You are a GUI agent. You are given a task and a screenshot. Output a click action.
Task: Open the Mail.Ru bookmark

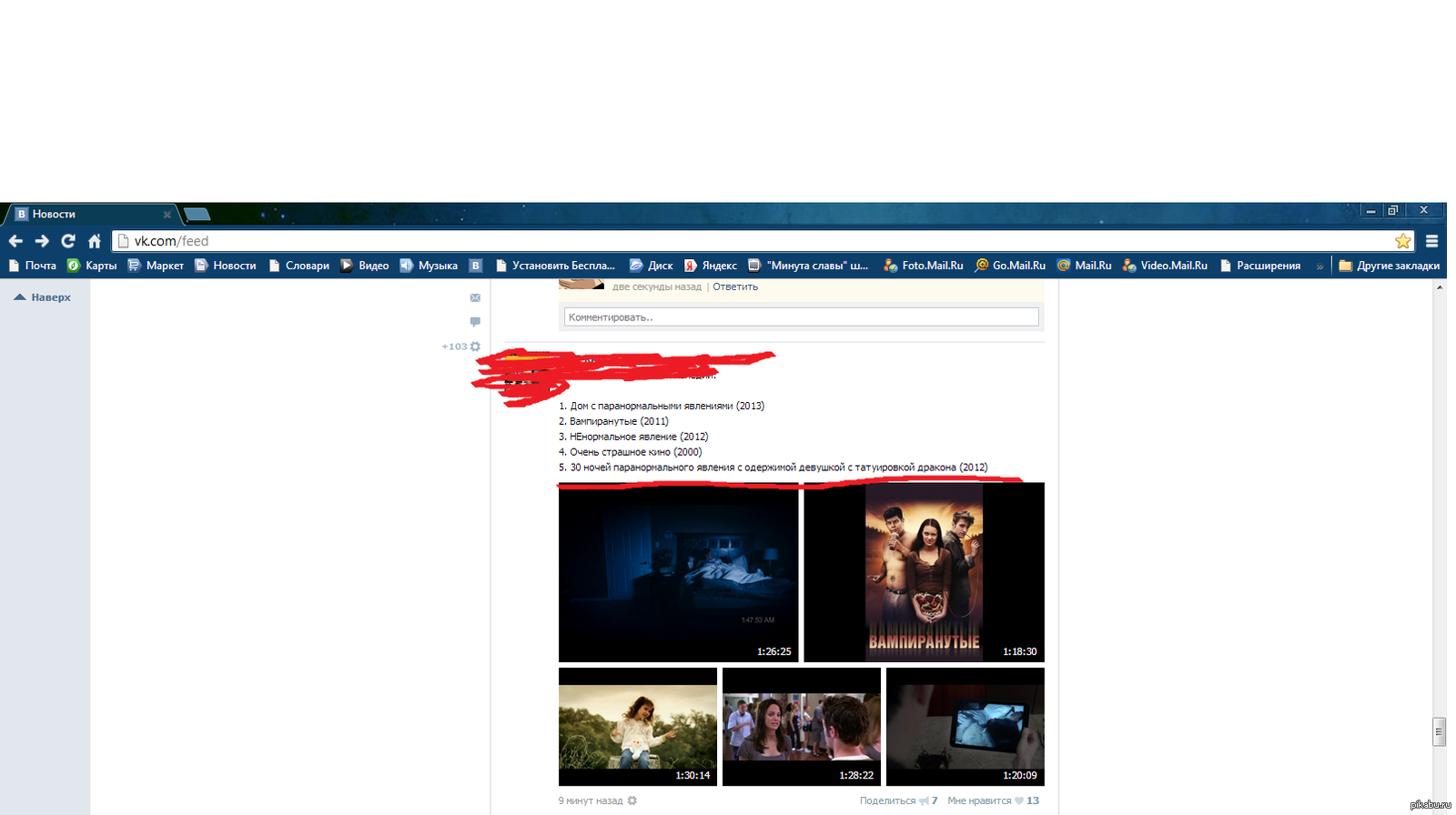pyautogui.click(x=1084, y=266)
